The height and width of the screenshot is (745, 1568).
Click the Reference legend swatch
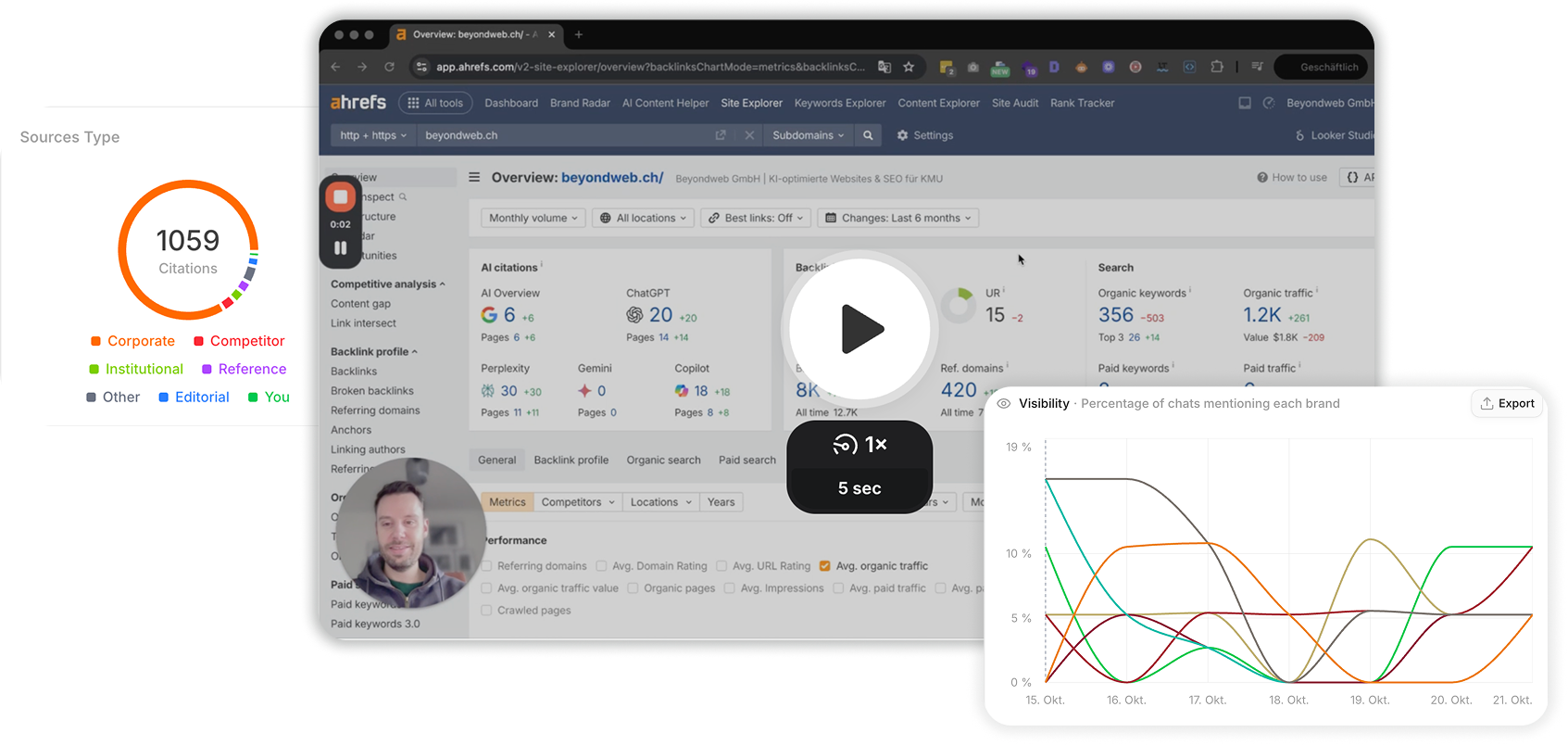click(207, 369)
